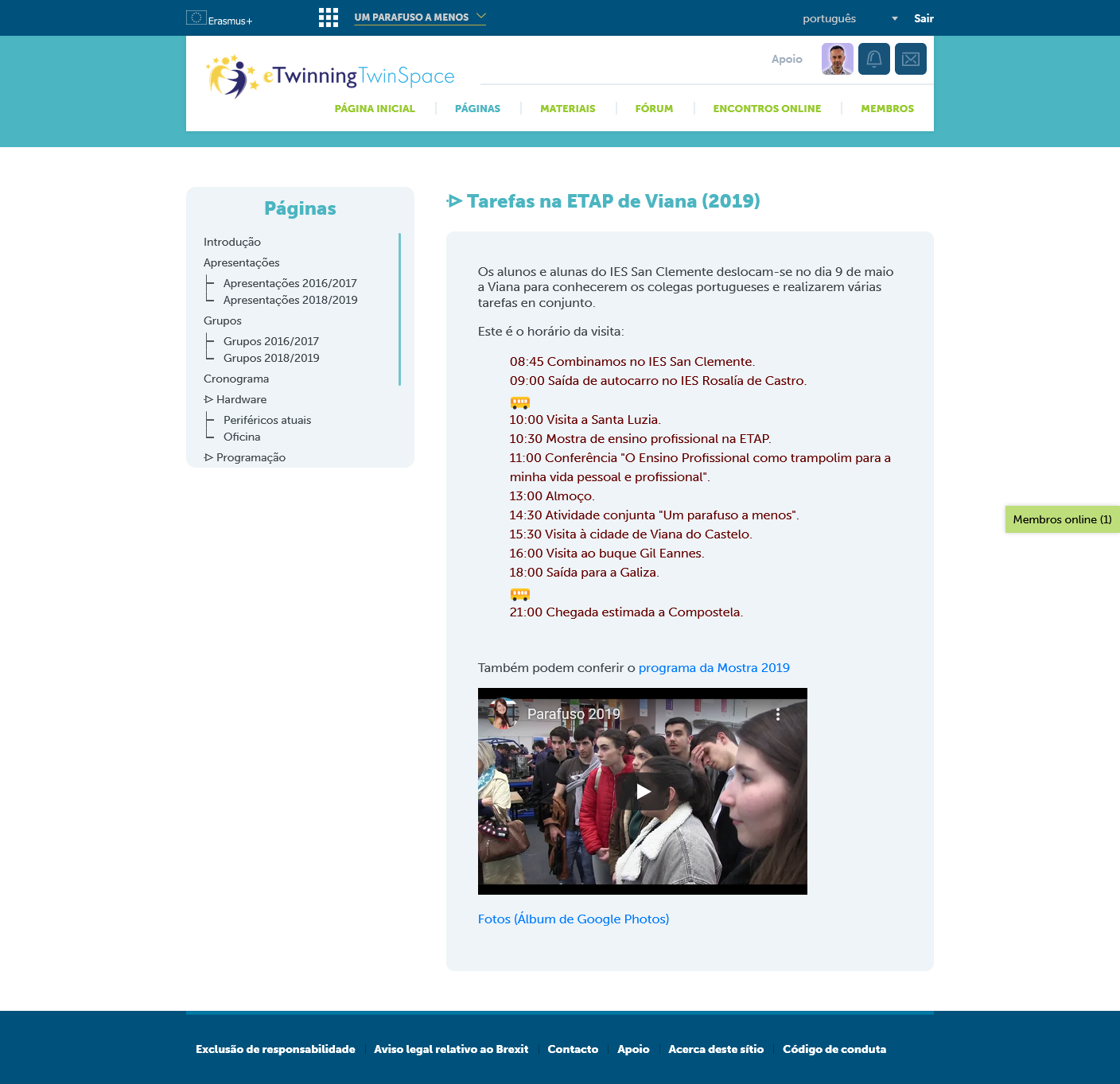The height and width of the screenshot is (1084, 1120).
Task: Open the Parafuso 2019 video title link
Action: [x=574, y=714]
